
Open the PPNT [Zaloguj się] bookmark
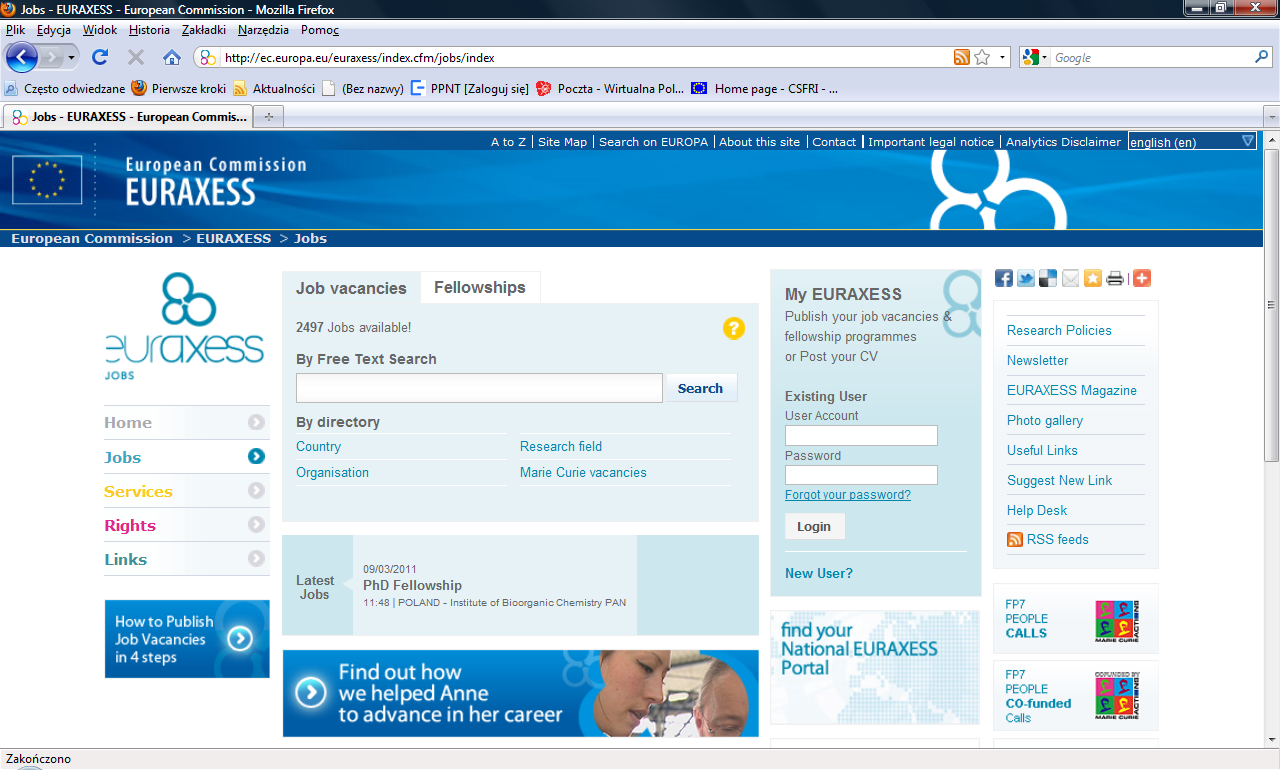(470, 88)
